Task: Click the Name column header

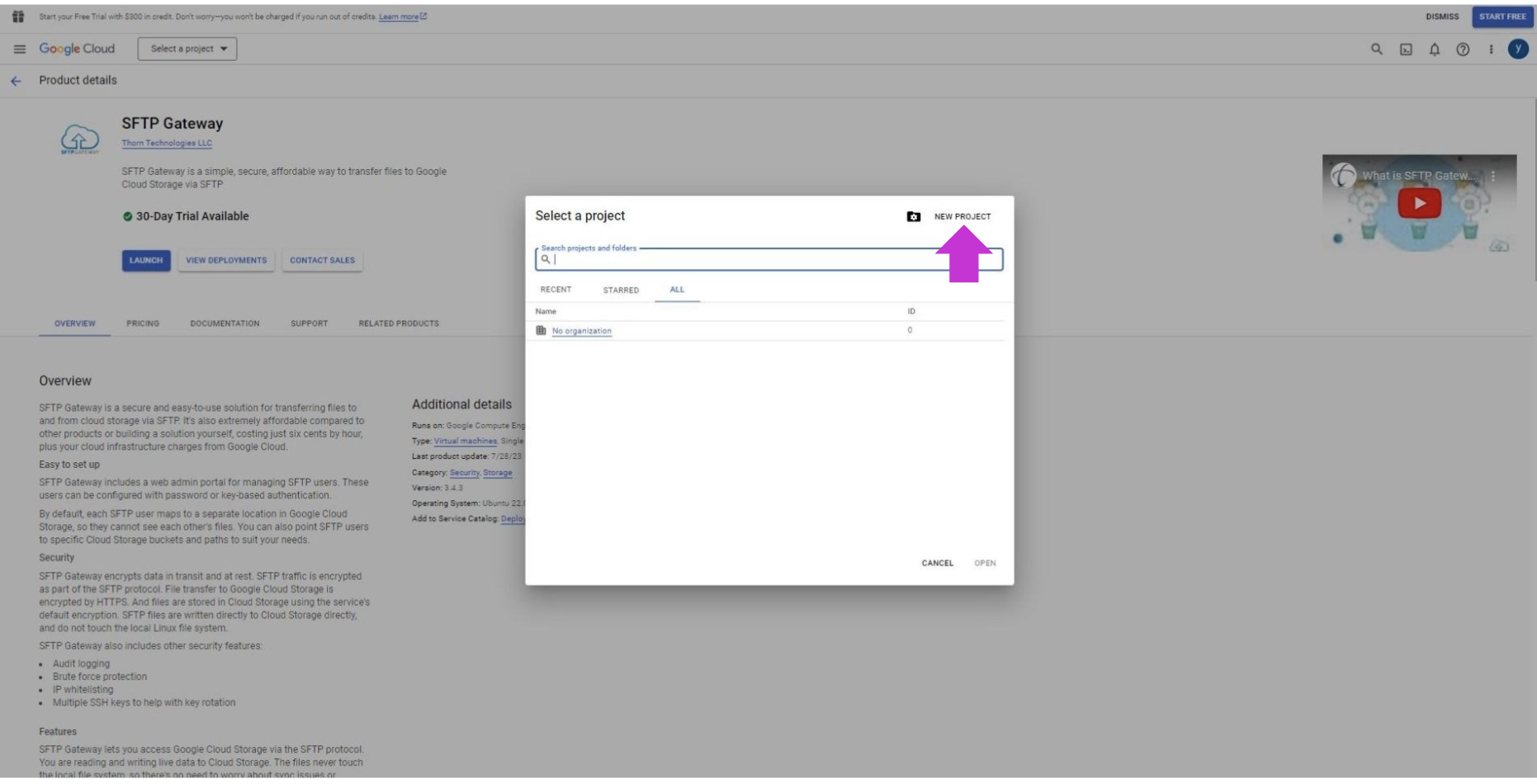Action: [x=546, y=312]
